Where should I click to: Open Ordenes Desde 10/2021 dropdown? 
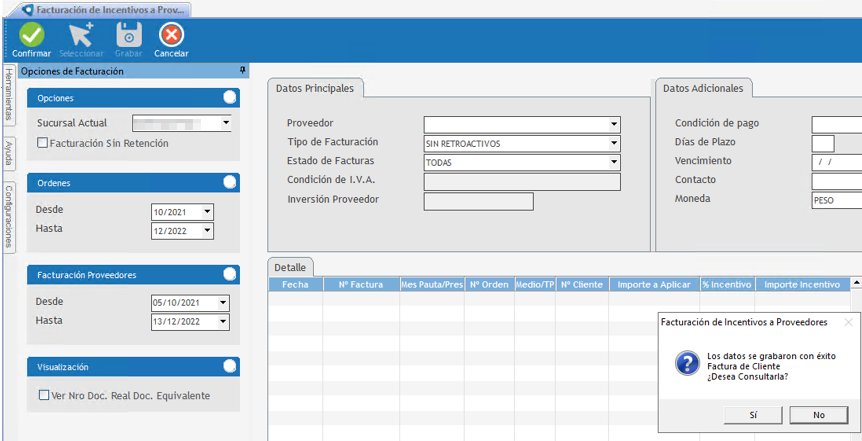pyautogui.click(x=207, y=212)
